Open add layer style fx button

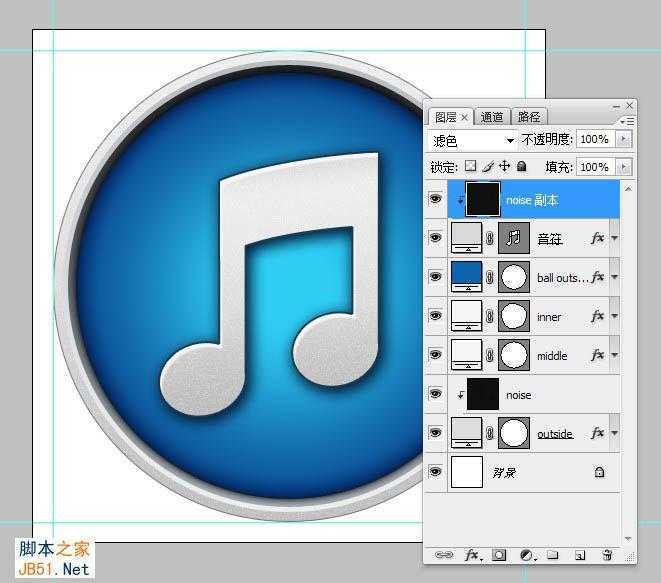click(x=472, y=555)
